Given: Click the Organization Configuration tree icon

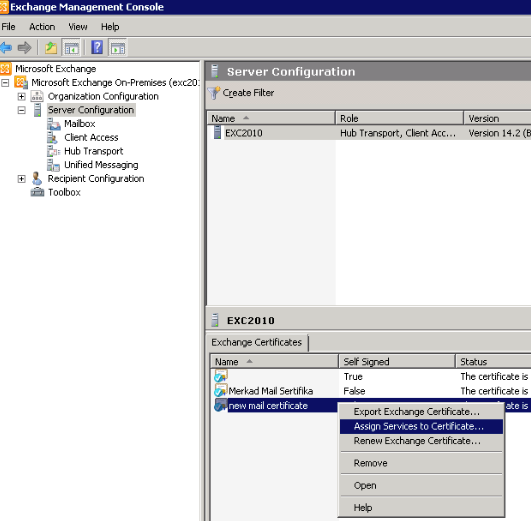Looking at the screenshot, I should (37, 96).
